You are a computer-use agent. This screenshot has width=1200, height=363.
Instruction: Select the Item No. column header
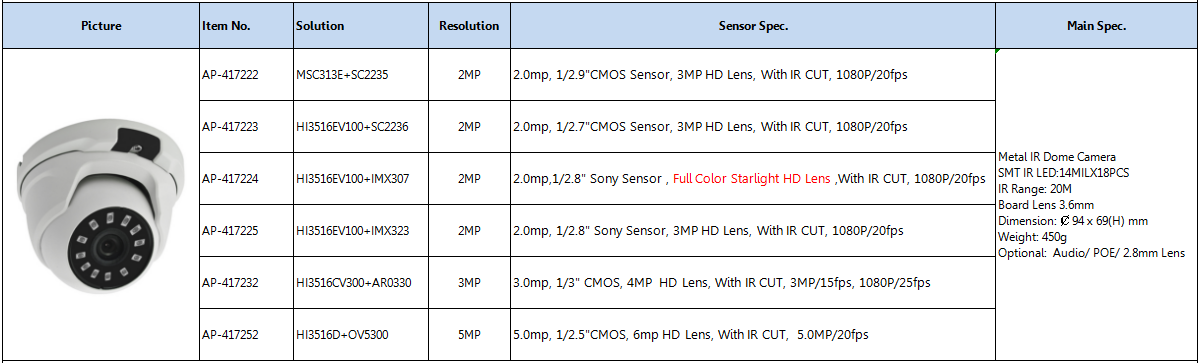click(x=246, y=26)
